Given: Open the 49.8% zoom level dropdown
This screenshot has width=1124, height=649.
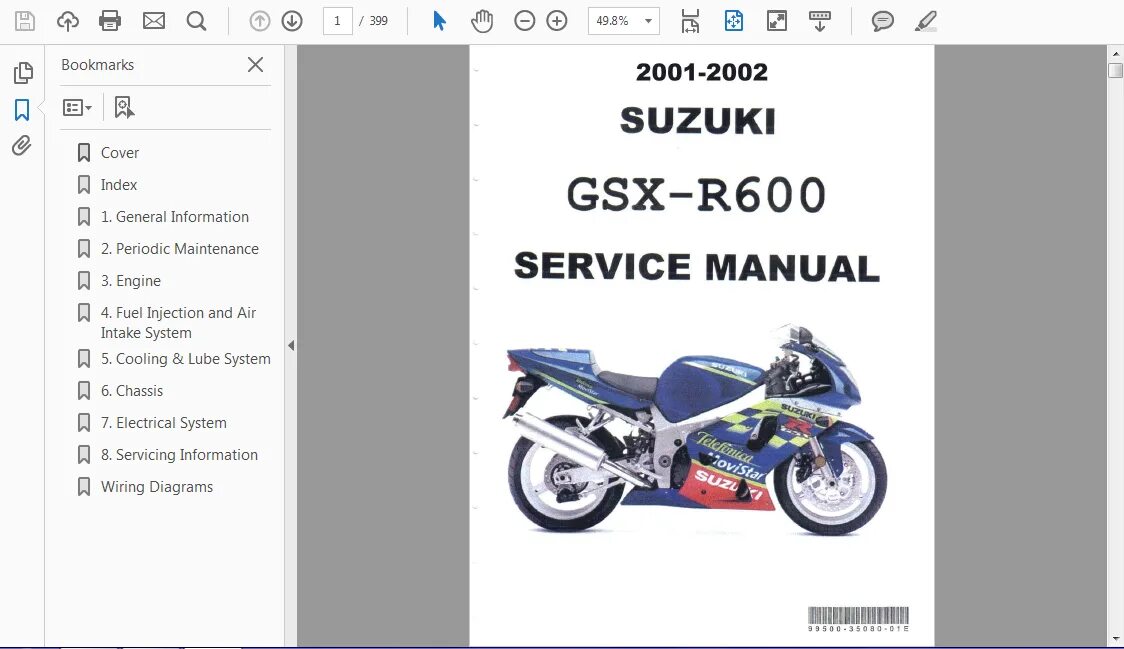Looking at the screenshot, I should click(x=624, y=21).
